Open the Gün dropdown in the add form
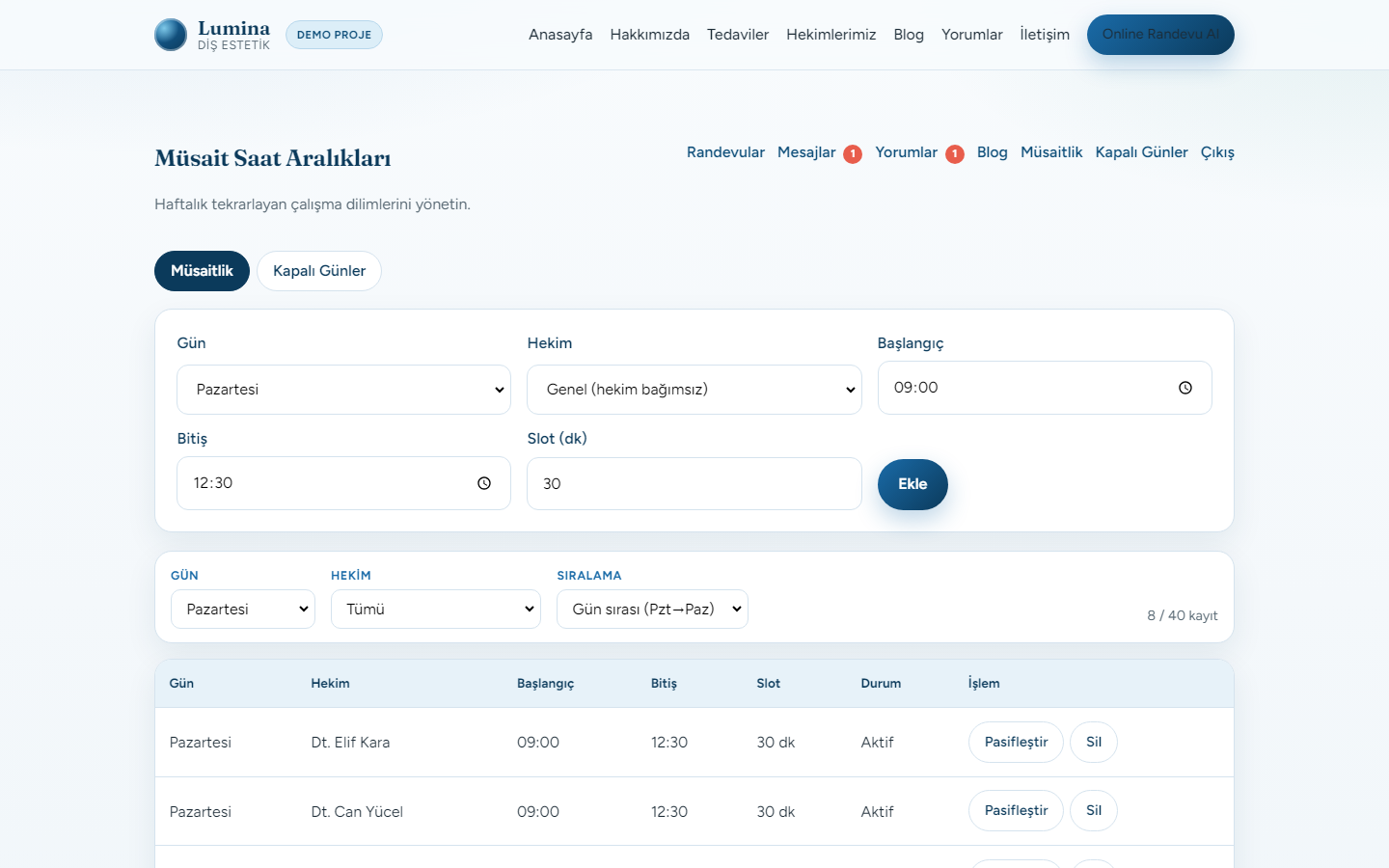Screen dimensions: 1389x868 (x=343, y=390)
